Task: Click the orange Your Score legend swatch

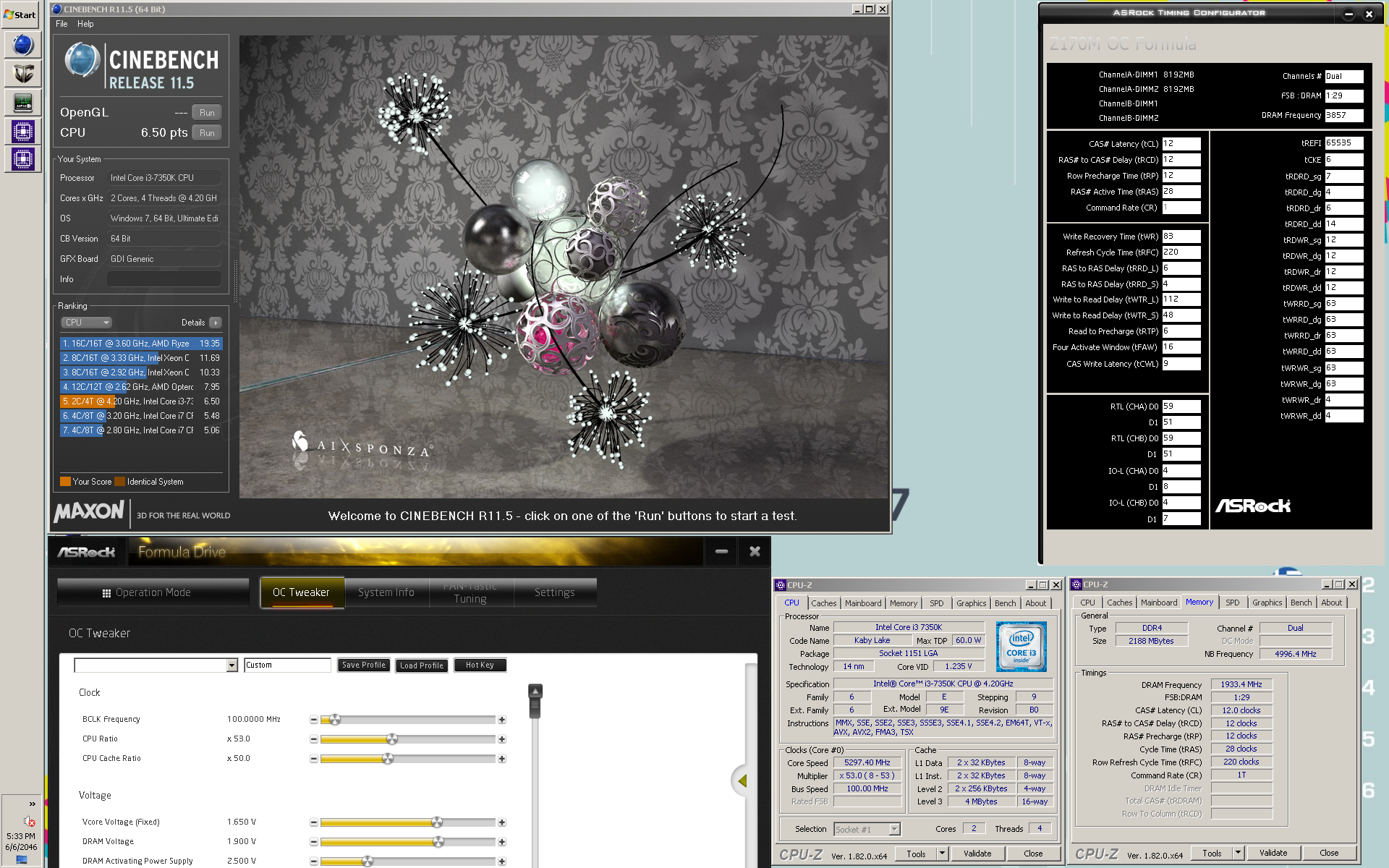Action: coord(65,482)
